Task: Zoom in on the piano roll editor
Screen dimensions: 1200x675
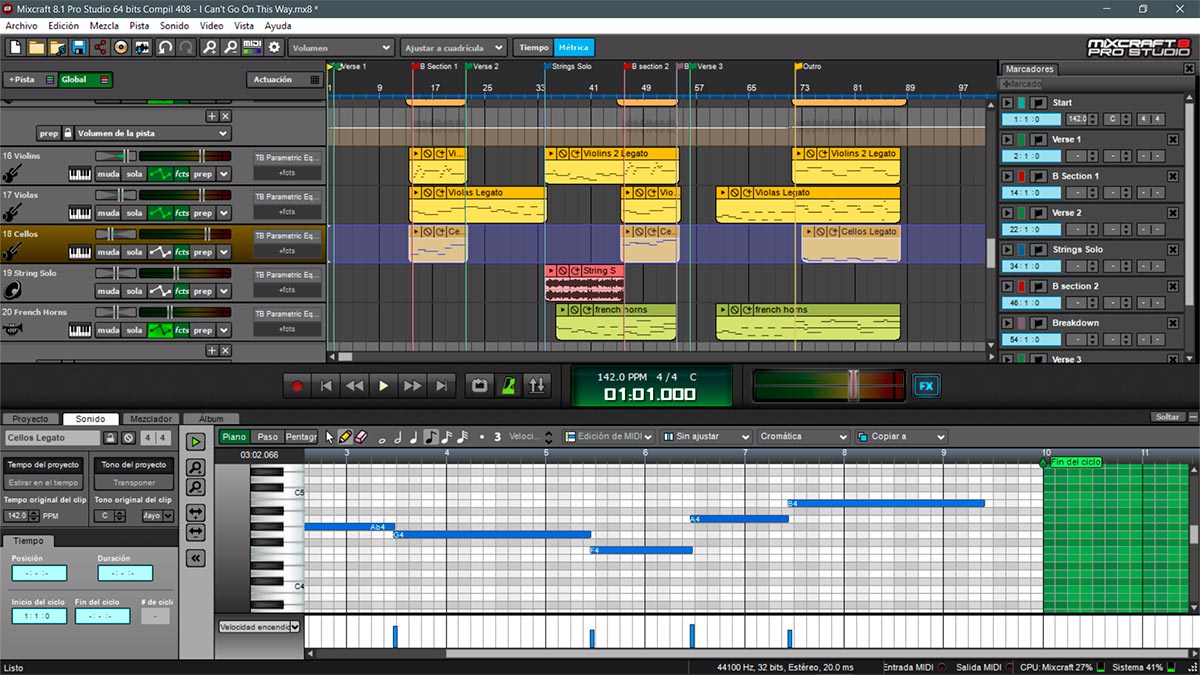Action: point(196,467)
